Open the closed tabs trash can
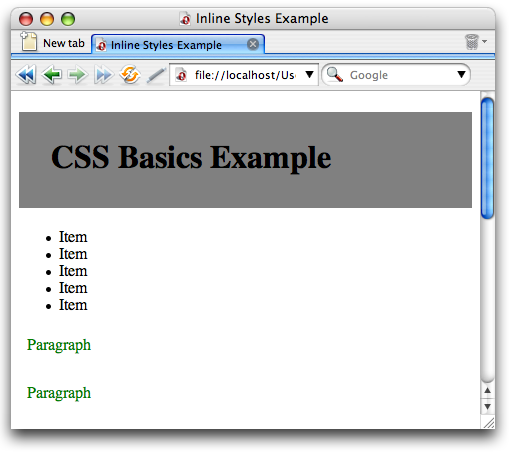The width and height of the screenshot is (516, 455). 472,42
